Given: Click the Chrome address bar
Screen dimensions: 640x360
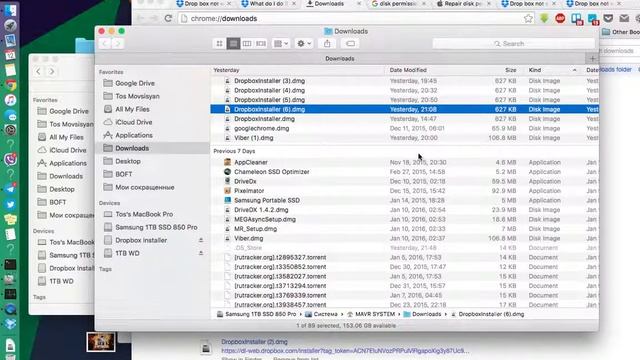Looking at the screenshot, I should [x=351, y=18].
